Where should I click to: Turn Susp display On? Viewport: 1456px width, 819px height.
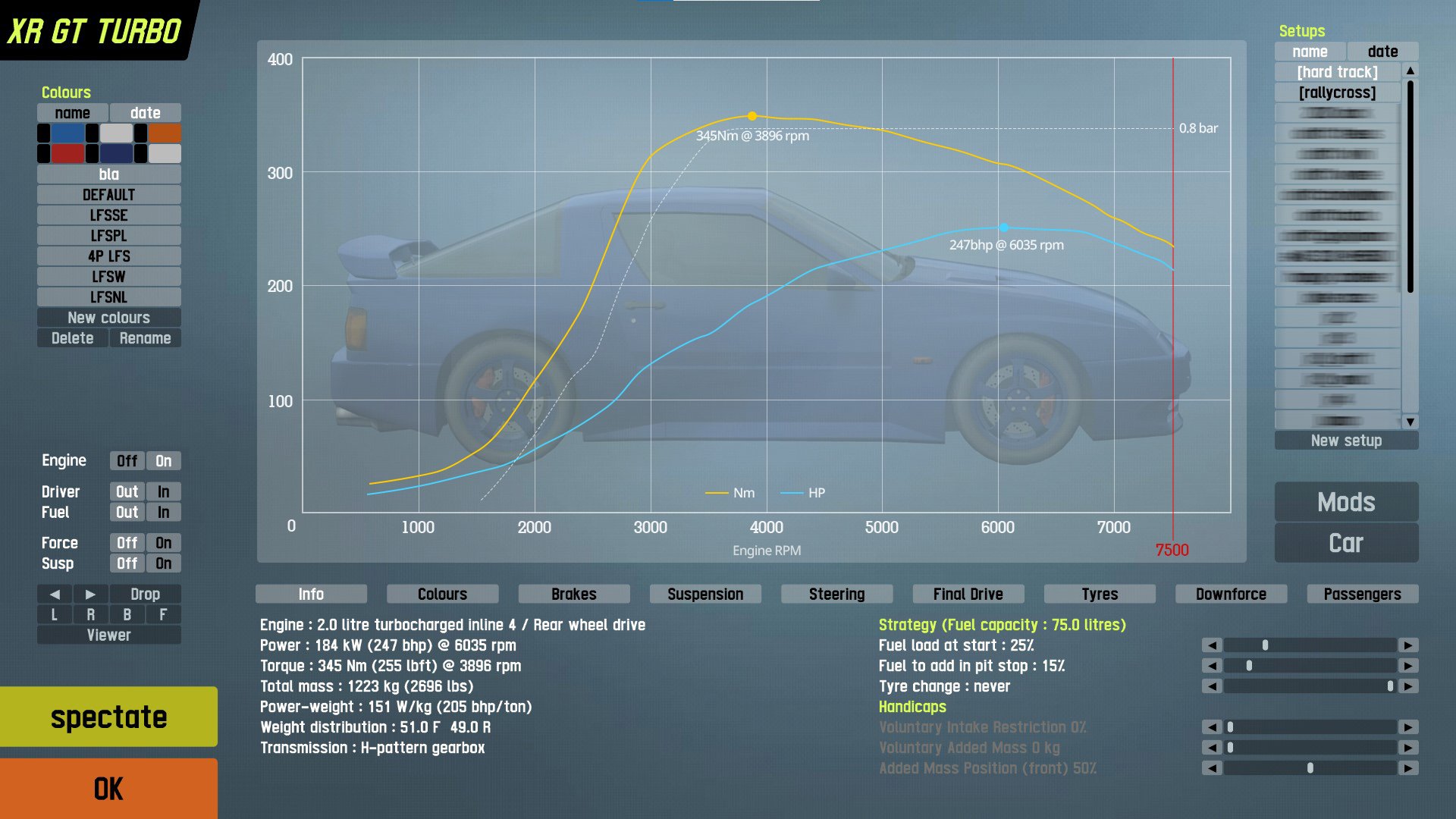163,563
